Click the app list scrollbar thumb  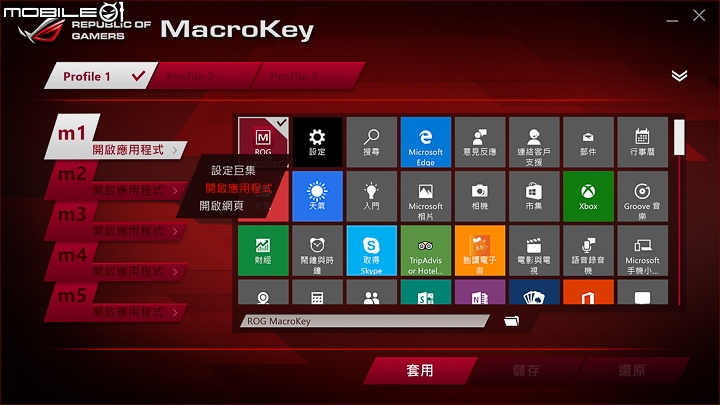pyautogui.click(x=679, y=137)
